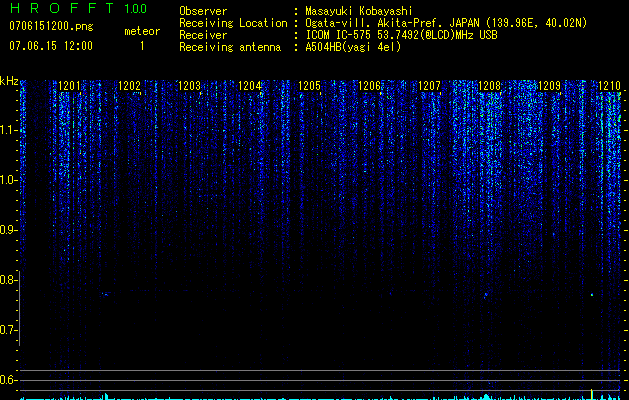
Task: Click the 1202 time marker
Action: click(130, 85)
